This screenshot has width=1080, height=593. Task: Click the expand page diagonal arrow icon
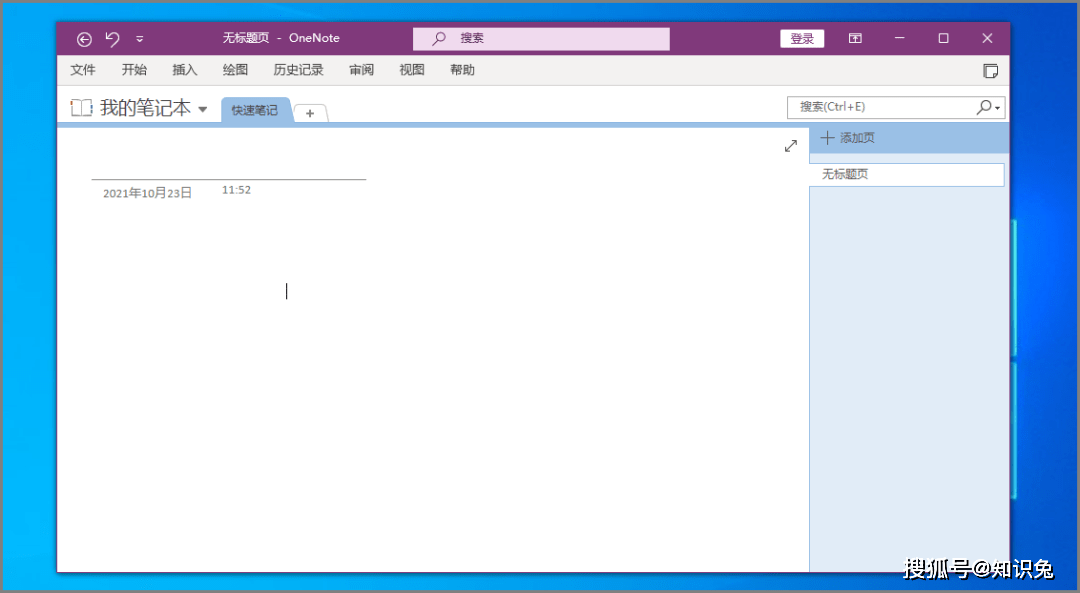791,146
